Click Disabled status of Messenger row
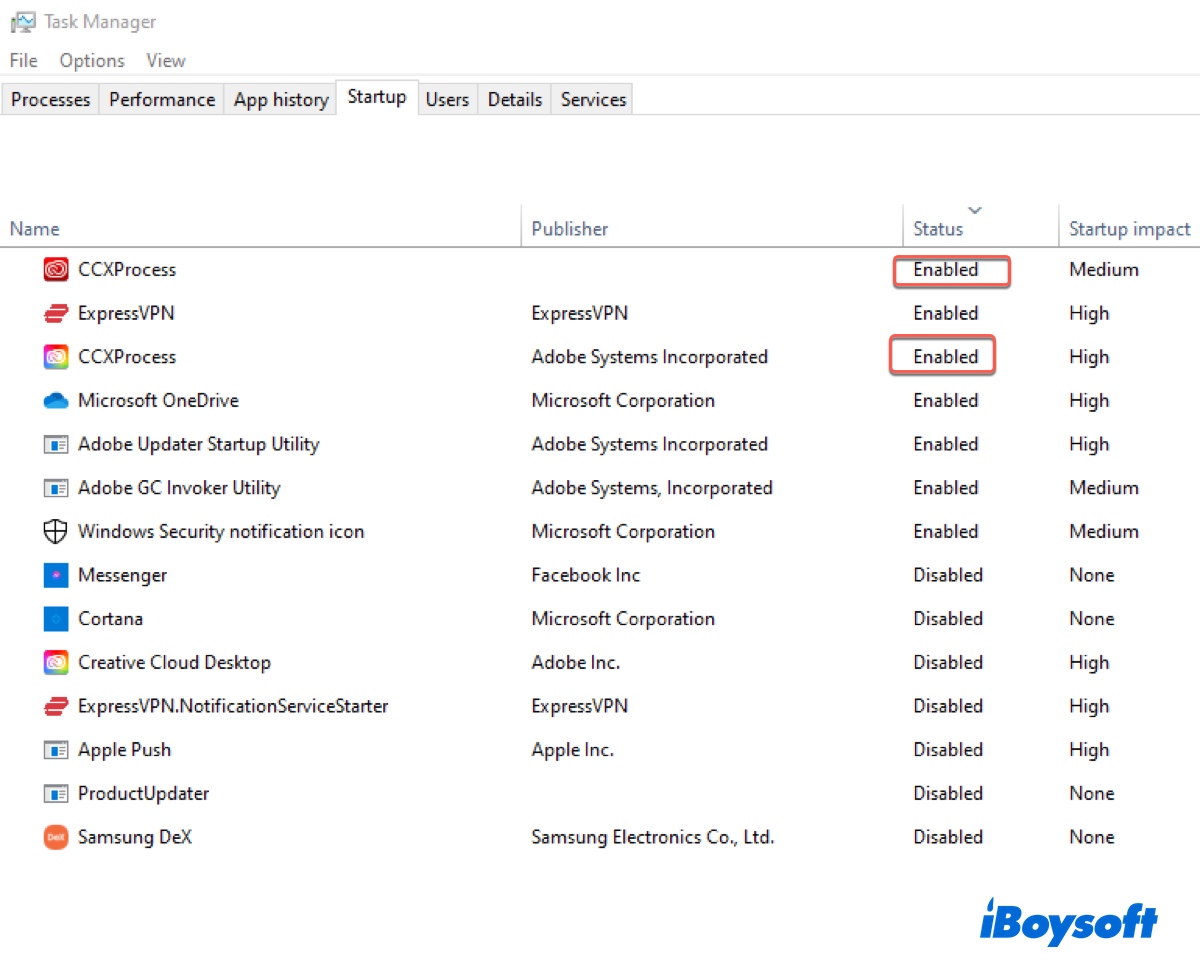 click(948, 575)
